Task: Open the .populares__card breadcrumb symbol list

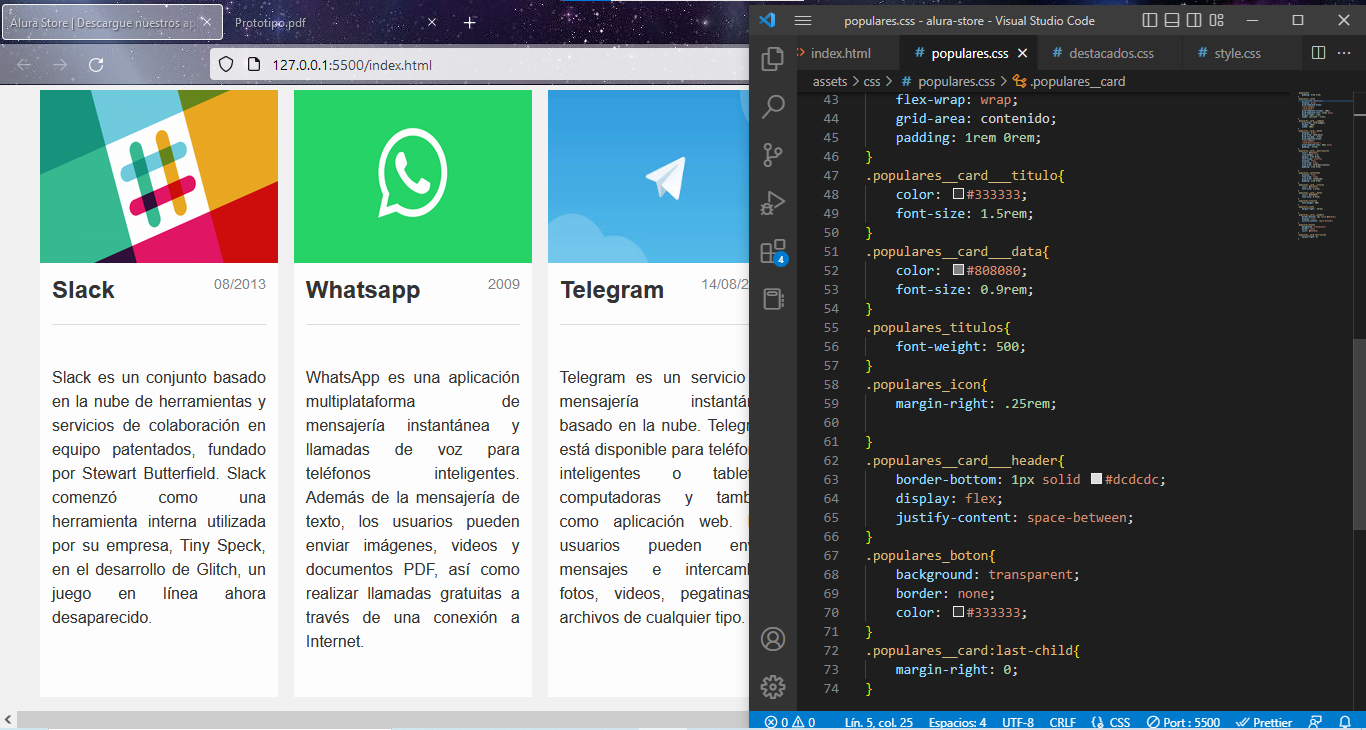Action: point(1069,82)
